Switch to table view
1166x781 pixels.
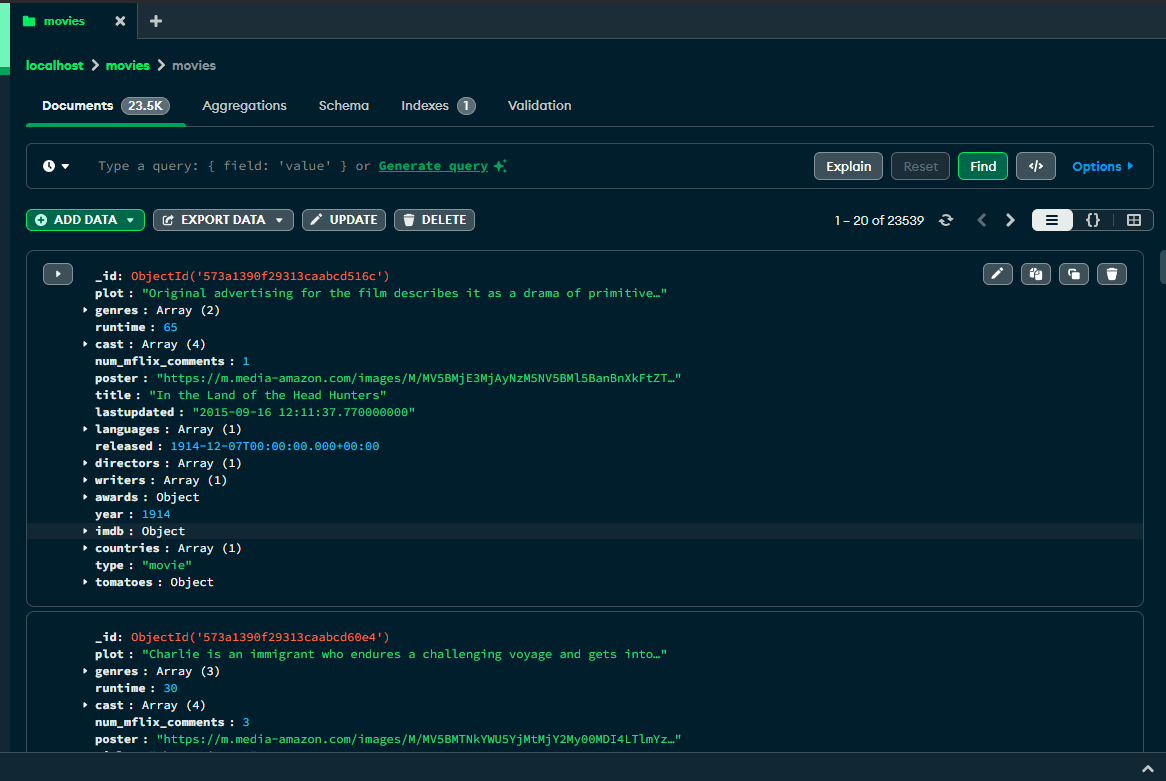(1133, 220)
